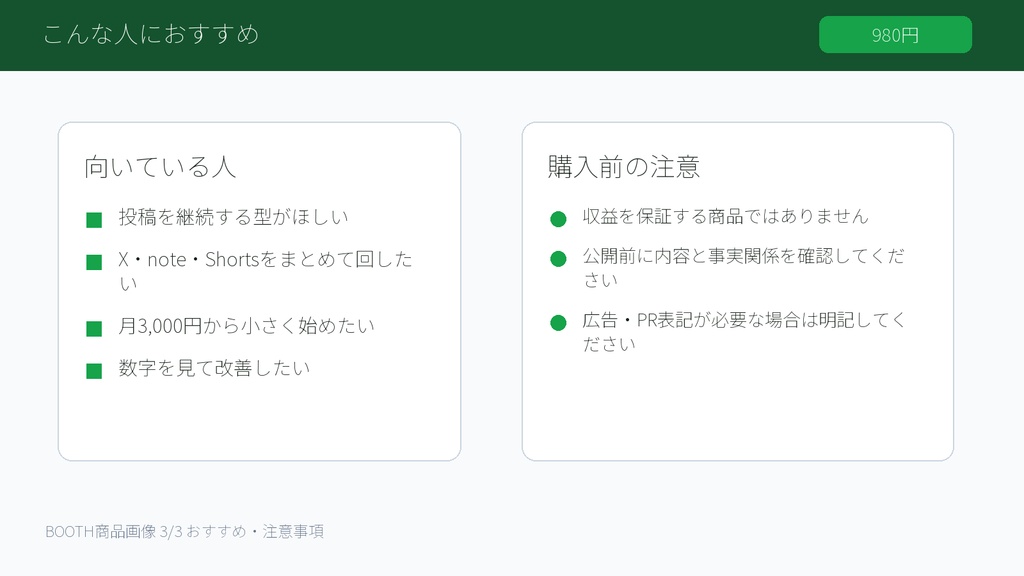Click the text 数字を見て改善したい
The height and width of the screenshot is (576, 1024).
click(x=214, y=368)
